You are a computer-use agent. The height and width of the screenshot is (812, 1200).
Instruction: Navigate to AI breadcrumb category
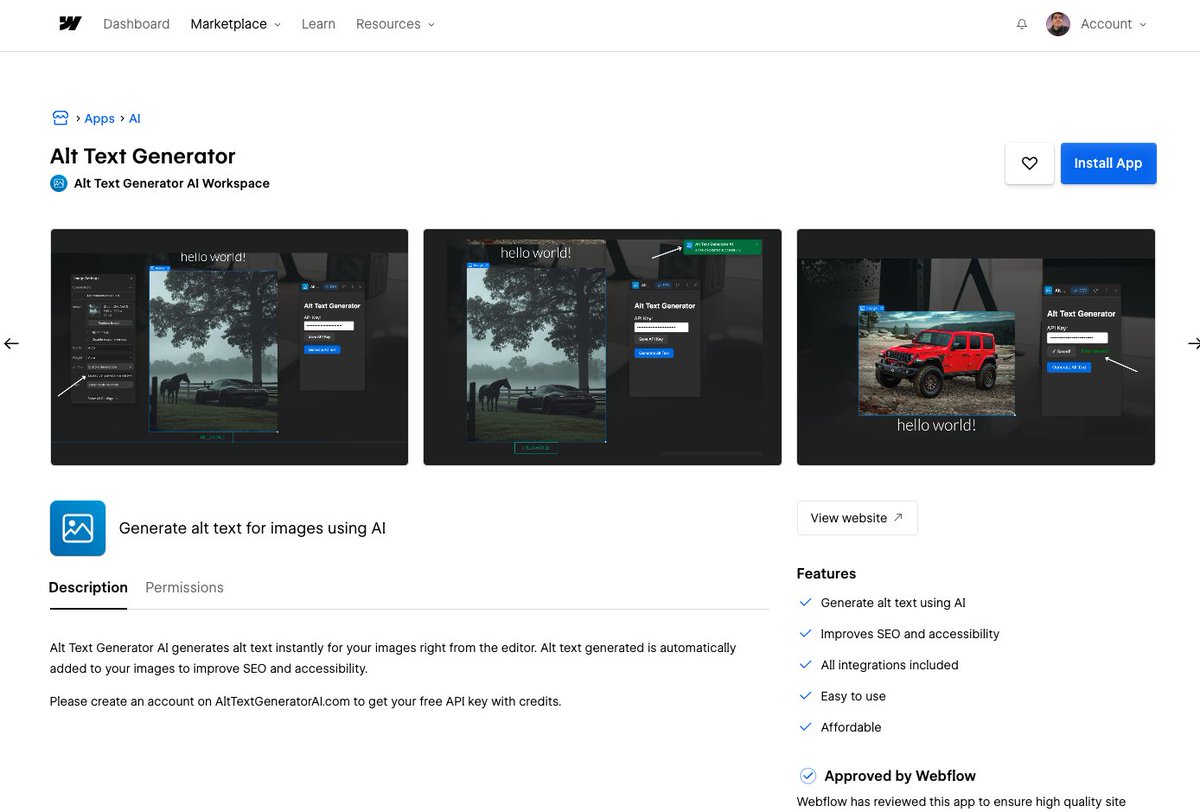135,118
